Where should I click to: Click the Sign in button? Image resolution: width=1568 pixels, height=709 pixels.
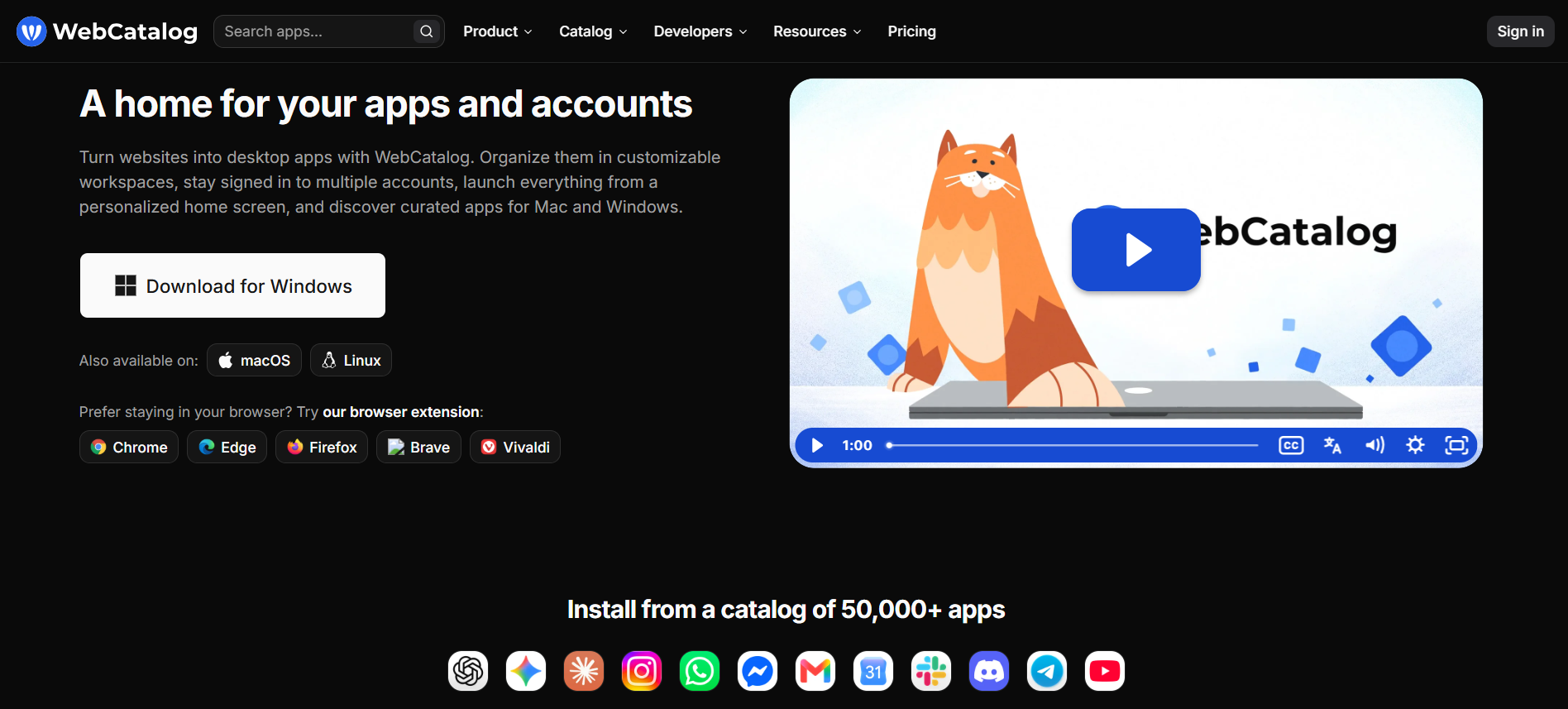(x=1520, y=31)
